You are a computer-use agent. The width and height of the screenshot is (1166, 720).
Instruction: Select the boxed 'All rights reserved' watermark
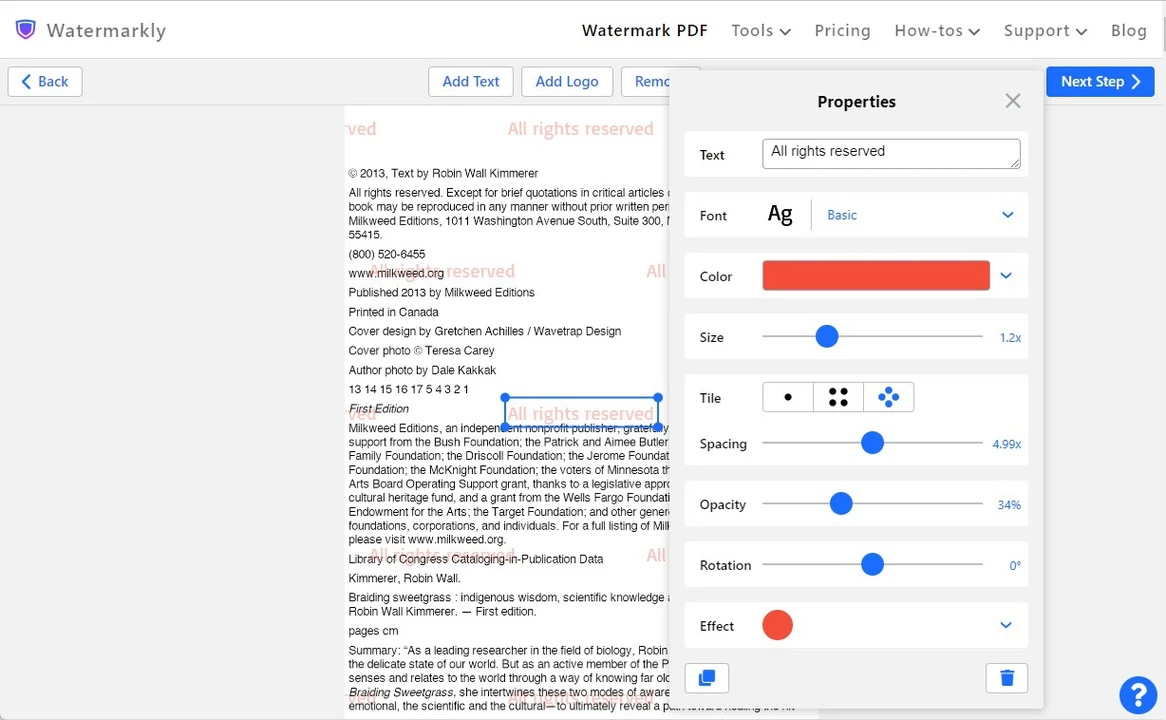point(581,413)
